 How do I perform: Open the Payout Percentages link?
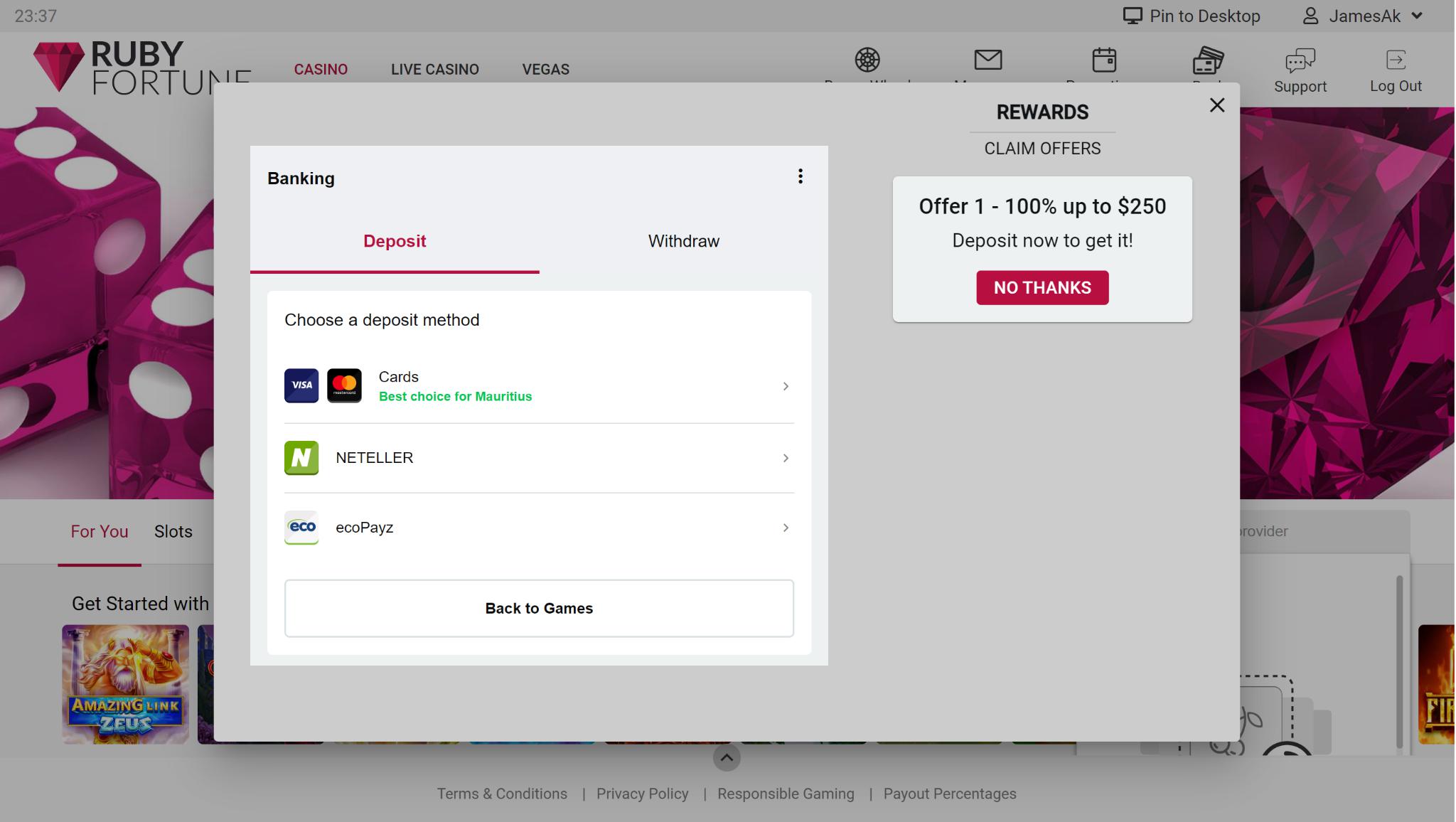(x=950, y=794)
